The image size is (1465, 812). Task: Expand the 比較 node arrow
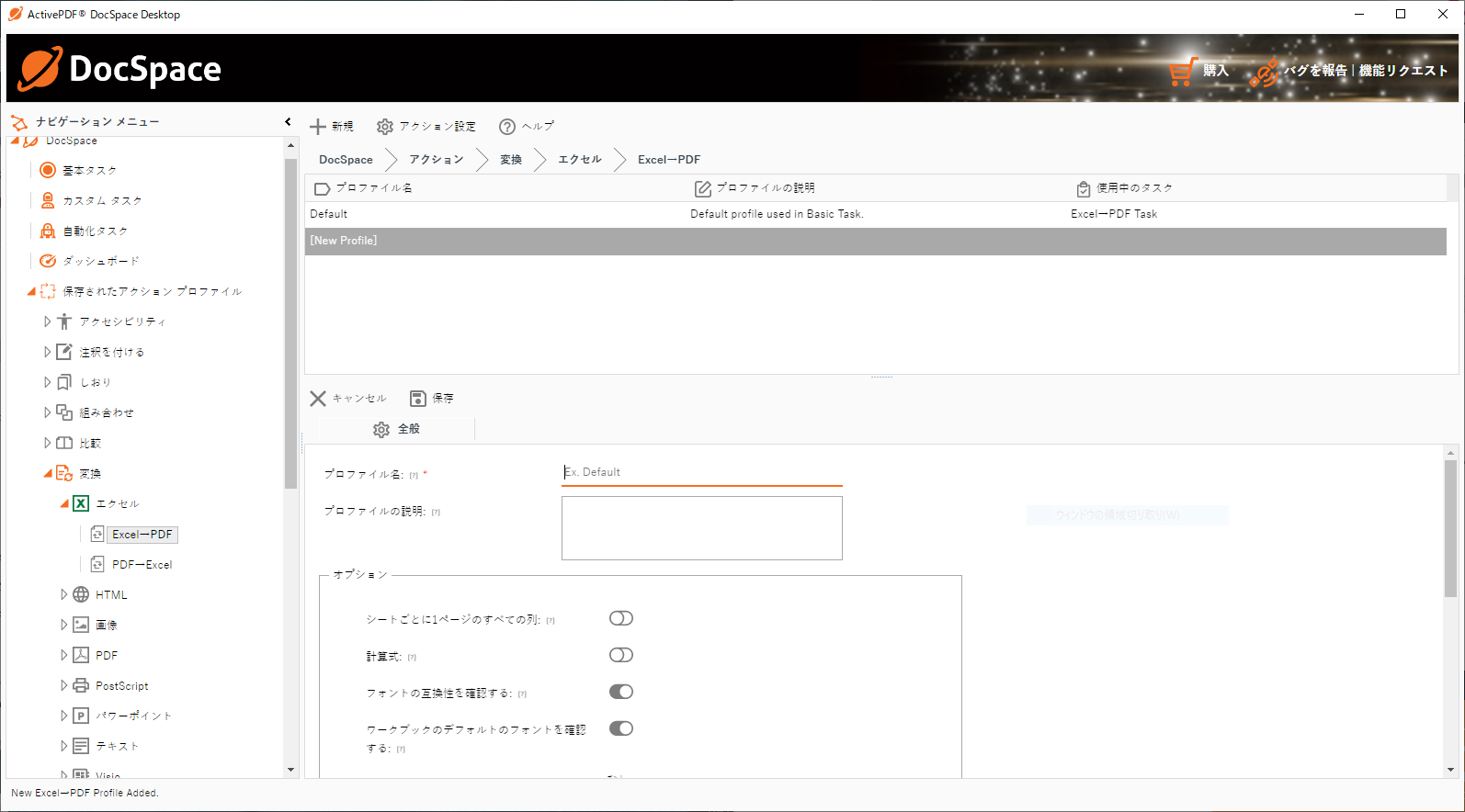coord(48,443)
